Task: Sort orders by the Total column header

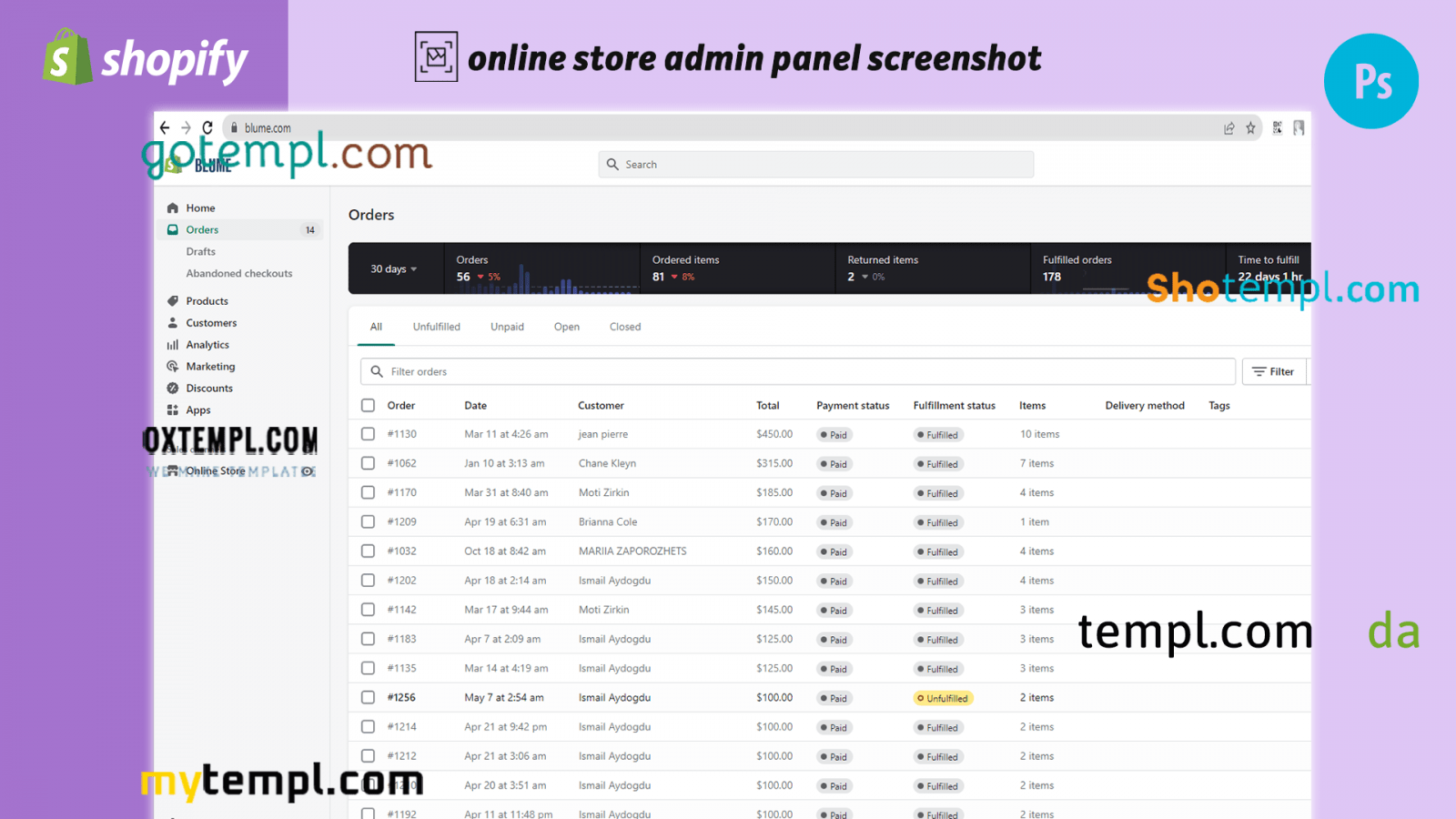Action: click(x=767, y=406)
